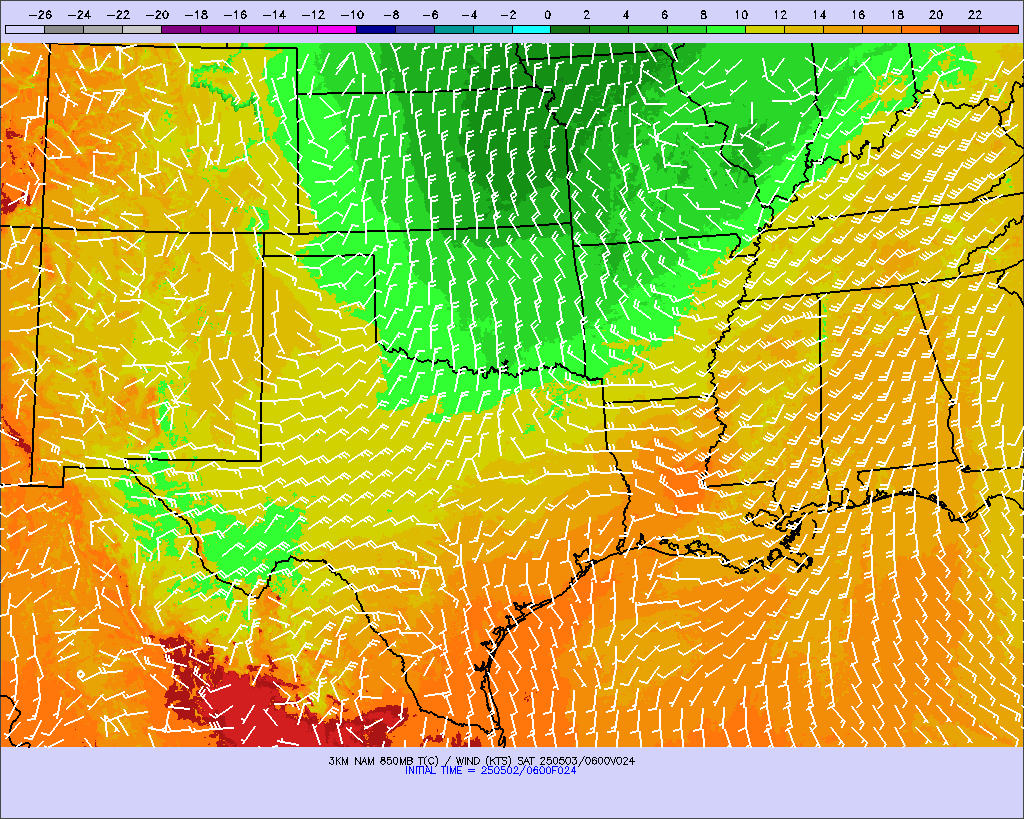Image resolution: width=1024 pixels, height=819 pixels.
Task: Click the purple legend swatch between -20 and -18
Action: 181,29
